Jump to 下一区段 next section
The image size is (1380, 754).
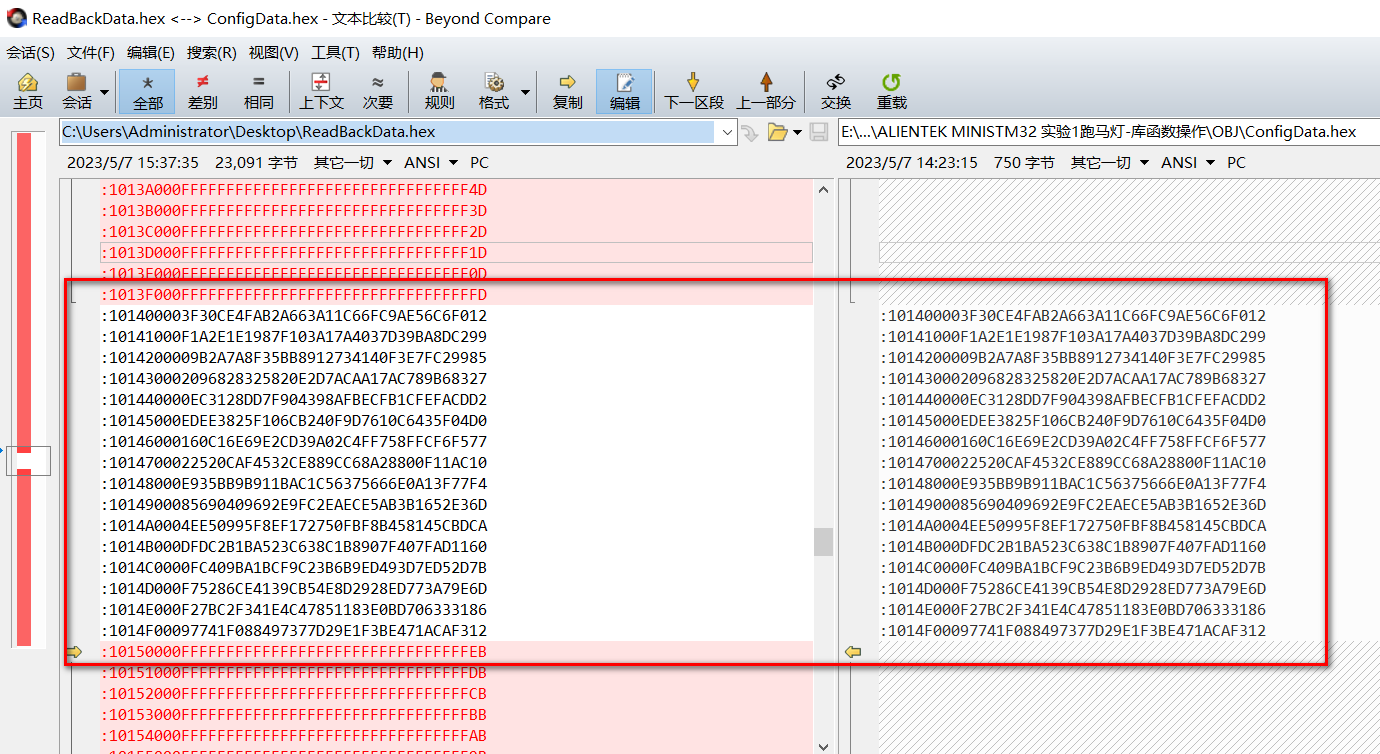point(693,91)
